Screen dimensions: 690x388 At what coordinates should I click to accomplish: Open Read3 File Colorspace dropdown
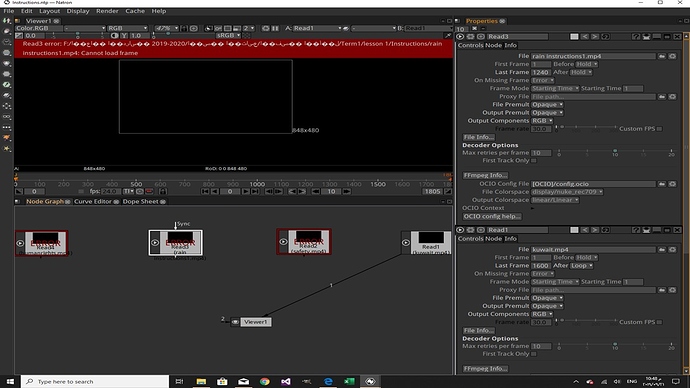(567, 192)
